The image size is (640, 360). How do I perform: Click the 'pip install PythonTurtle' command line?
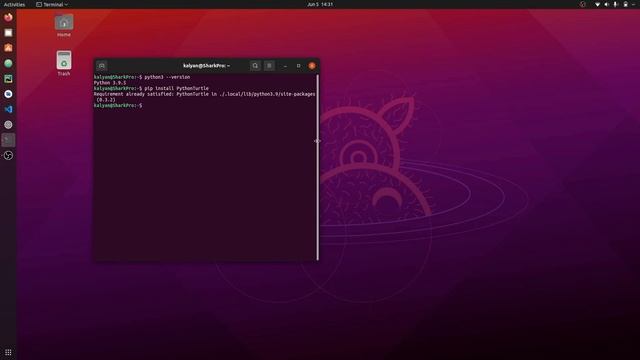pyautogui.click(x=151, y=89)
